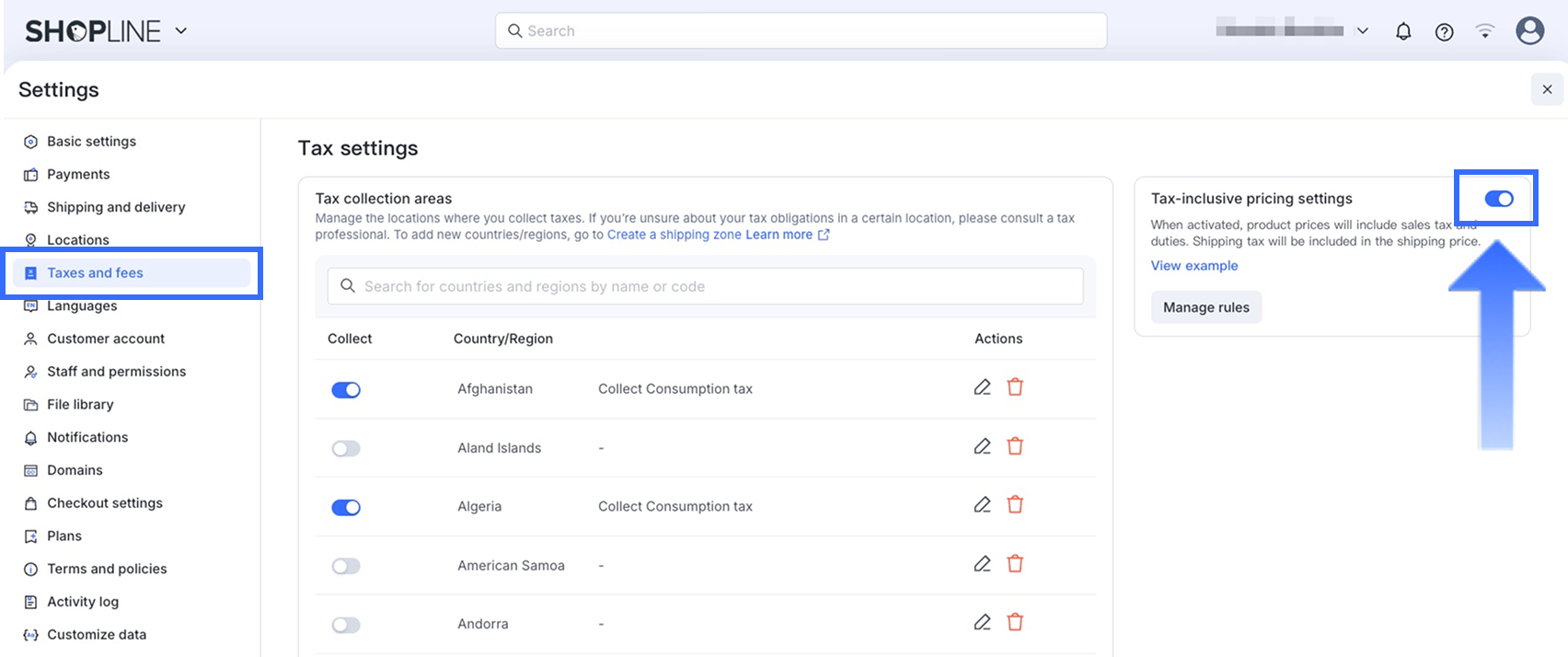Click the Manage rules button
Image resolution: width=1568 pixels, height=657 pixels.
(1205, 307)
